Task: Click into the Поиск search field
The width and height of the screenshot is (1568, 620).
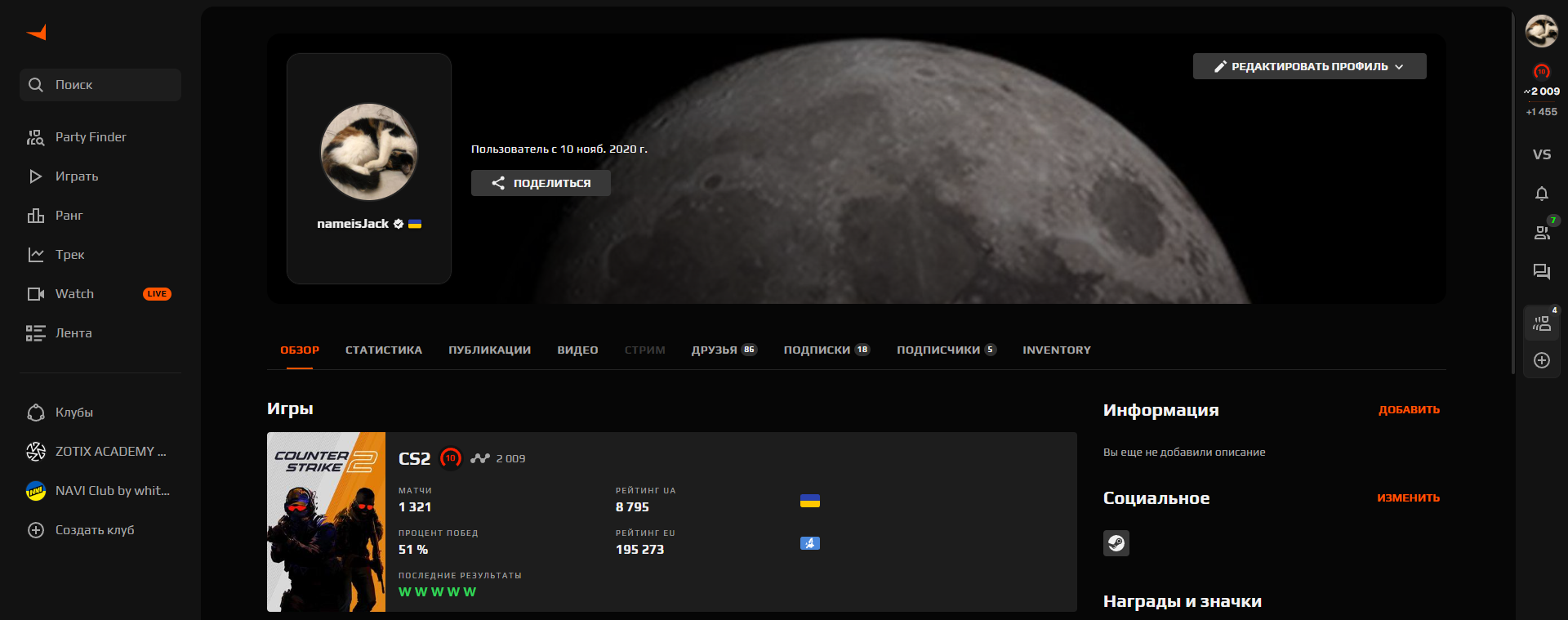Action: 100,85
